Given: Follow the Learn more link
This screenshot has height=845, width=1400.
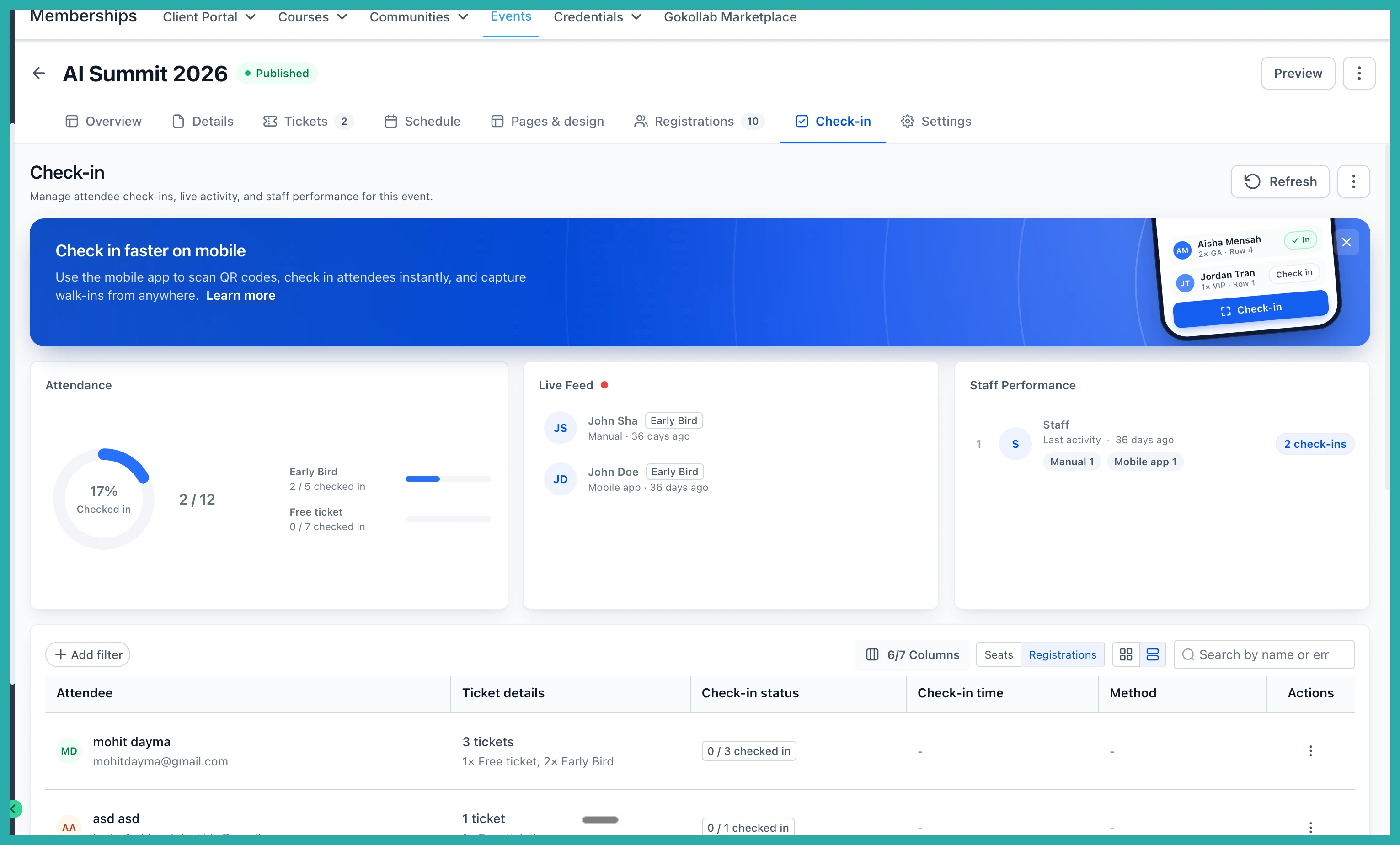Looking at the screenshot, I should coord(241,295).
